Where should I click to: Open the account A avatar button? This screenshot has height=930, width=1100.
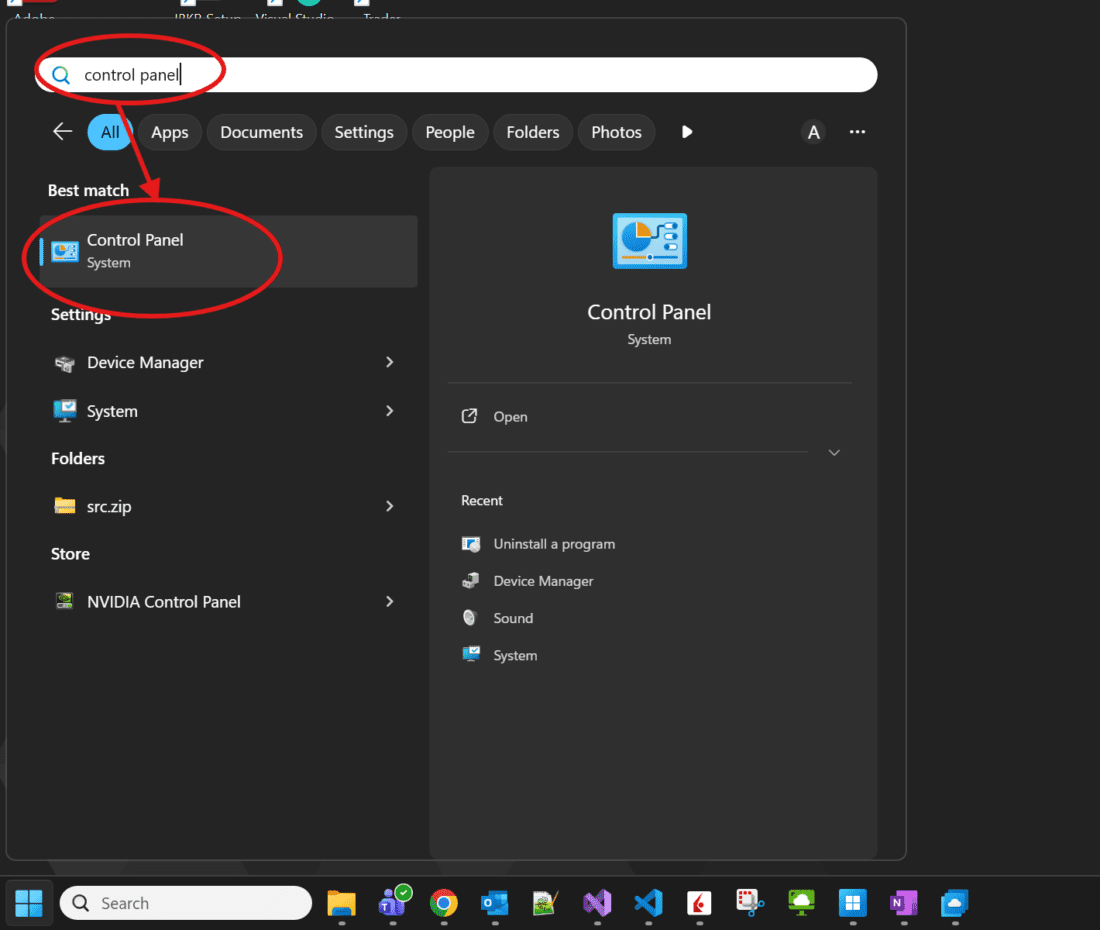tap(813, 132)
